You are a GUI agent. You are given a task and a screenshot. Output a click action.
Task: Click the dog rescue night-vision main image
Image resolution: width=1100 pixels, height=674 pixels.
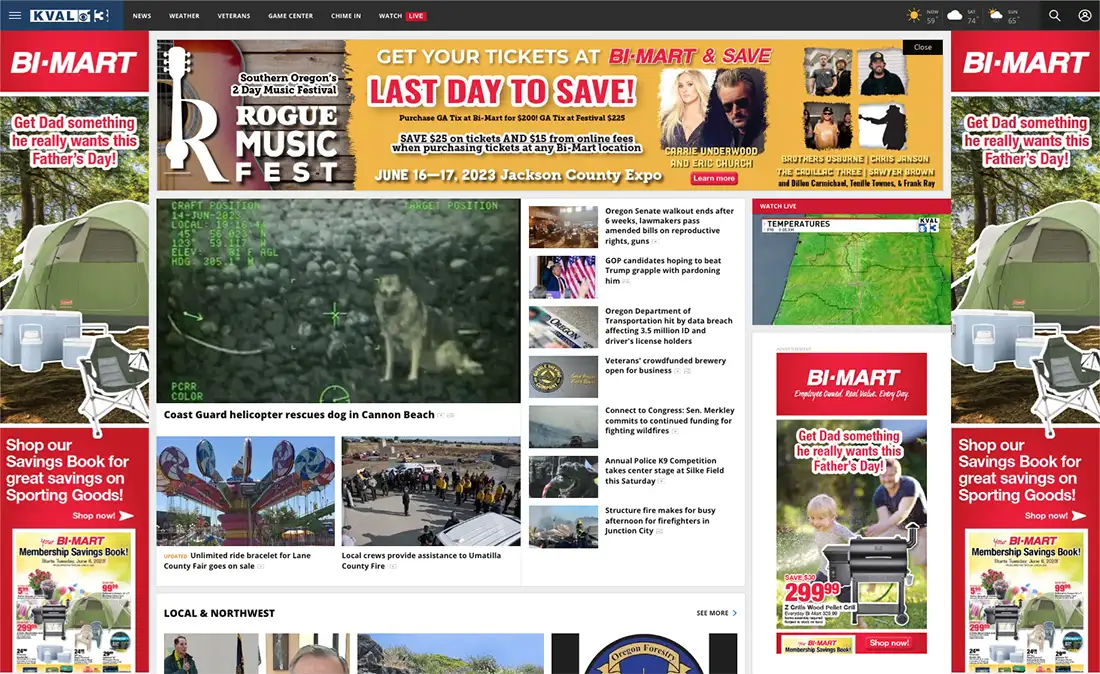coord(338,301)
